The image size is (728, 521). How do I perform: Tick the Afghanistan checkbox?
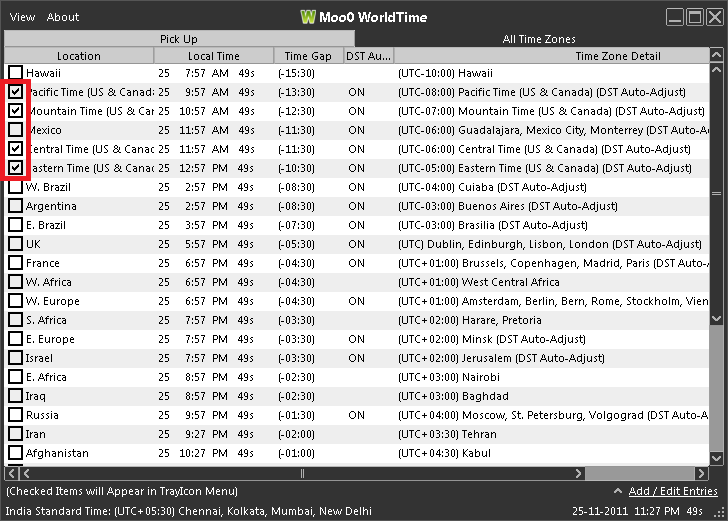tap(15, 453)
